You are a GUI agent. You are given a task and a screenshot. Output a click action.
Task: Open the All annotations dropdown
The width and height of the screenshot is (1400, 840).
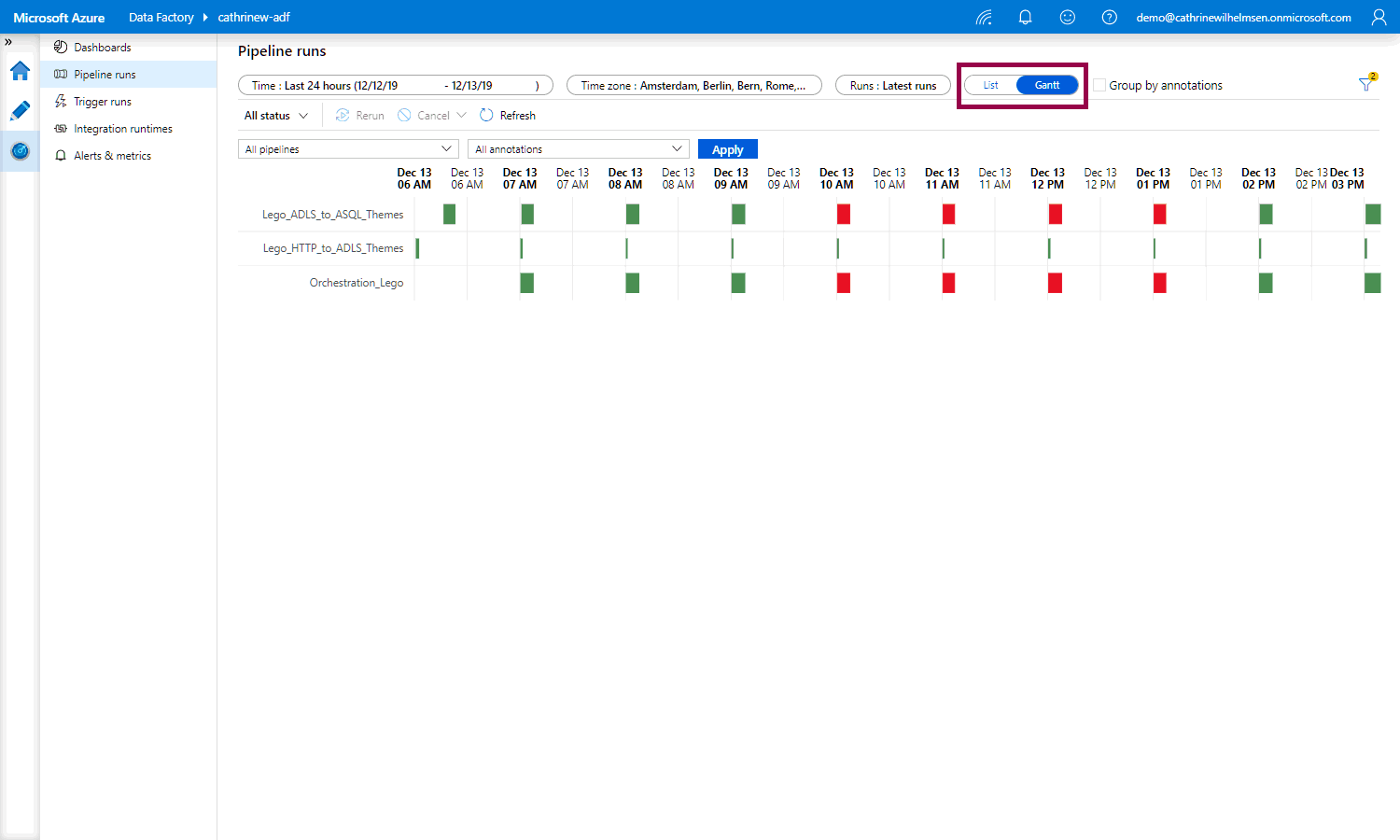[579, 149]
